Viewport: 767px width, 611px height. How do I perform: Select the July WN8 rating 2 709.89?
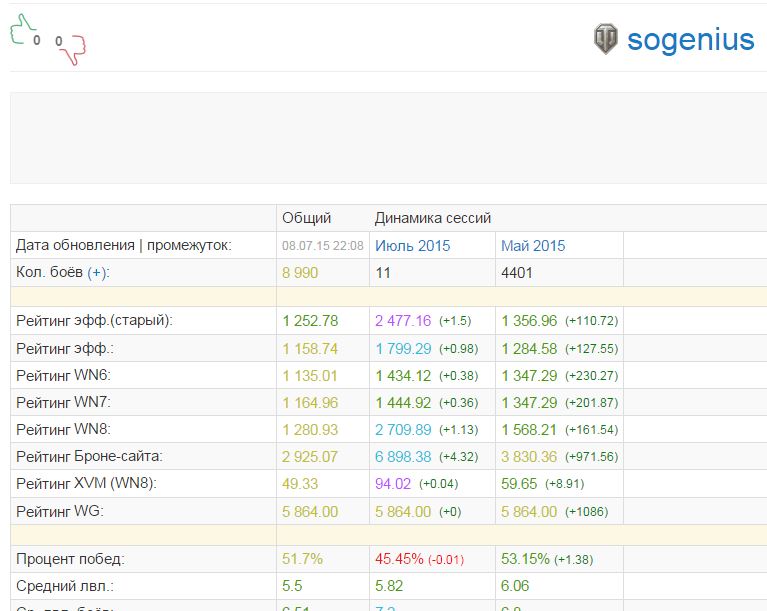coord(403,430)
